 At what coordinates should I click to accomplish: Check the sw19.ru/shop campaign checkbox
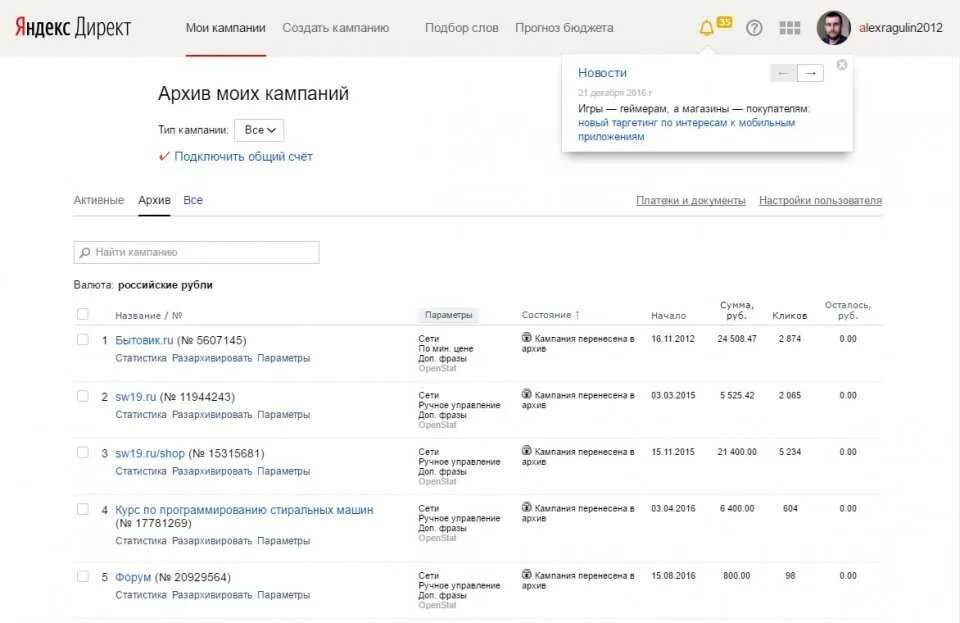pos(83,452)
